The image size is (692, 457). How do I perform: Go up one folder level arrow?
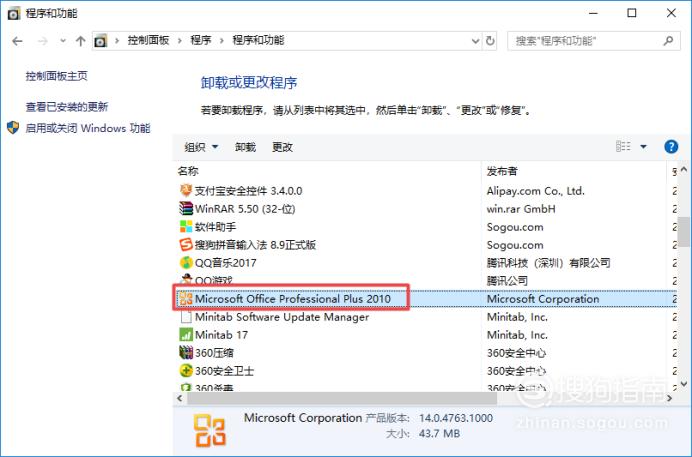click(80, 41)
